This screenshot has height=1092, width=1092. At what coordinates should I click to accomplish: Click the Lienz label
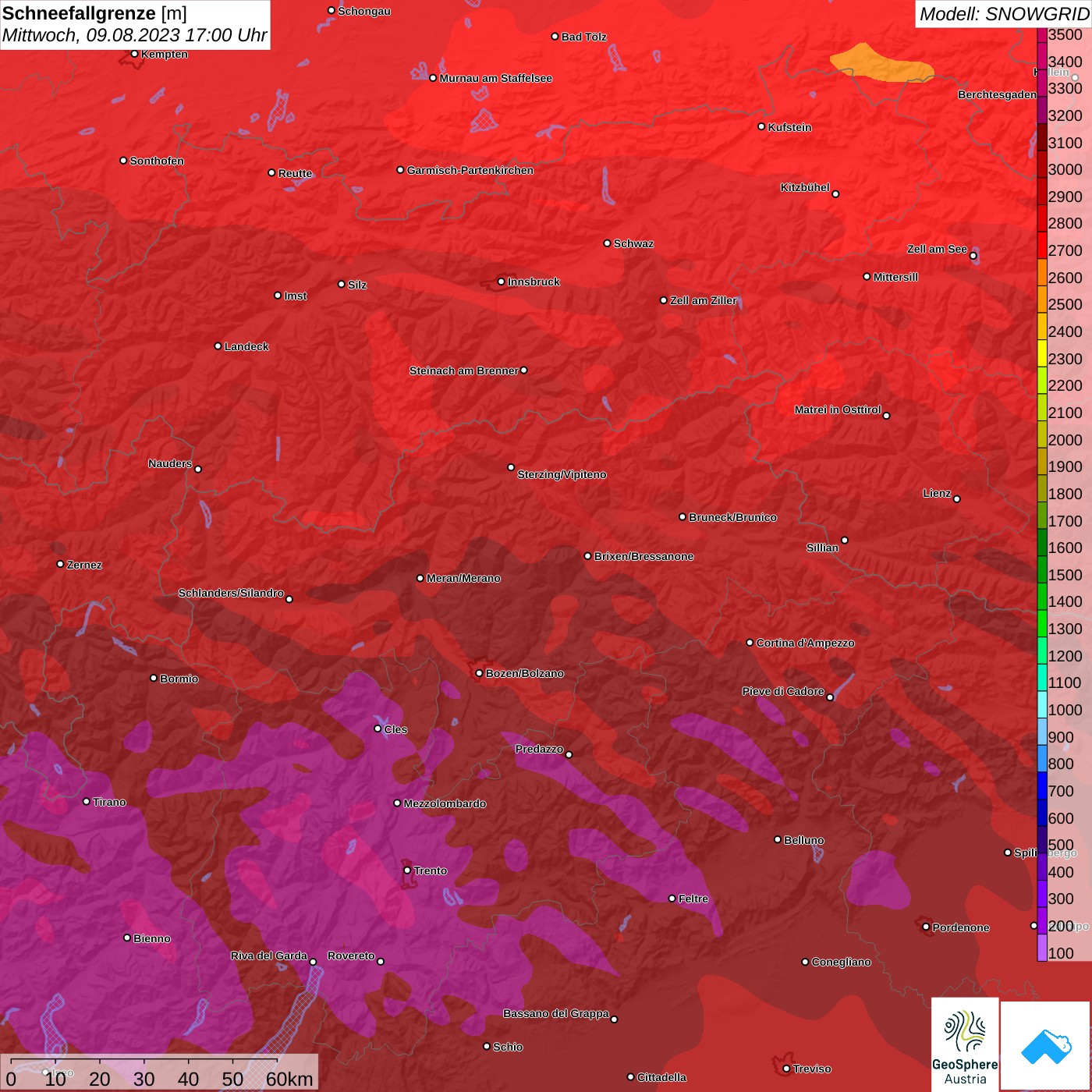pos(936,493)
